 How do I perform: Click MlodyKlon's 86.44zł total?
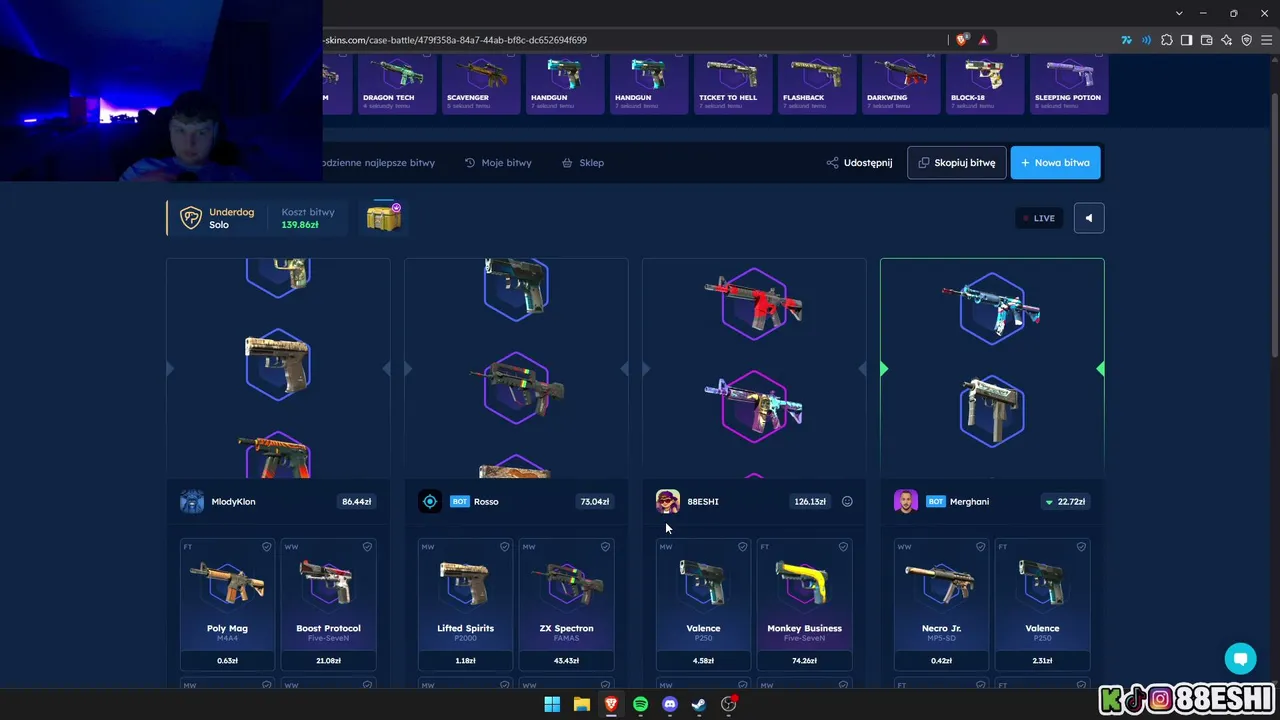pyautogui.click(x=356, y=501)
